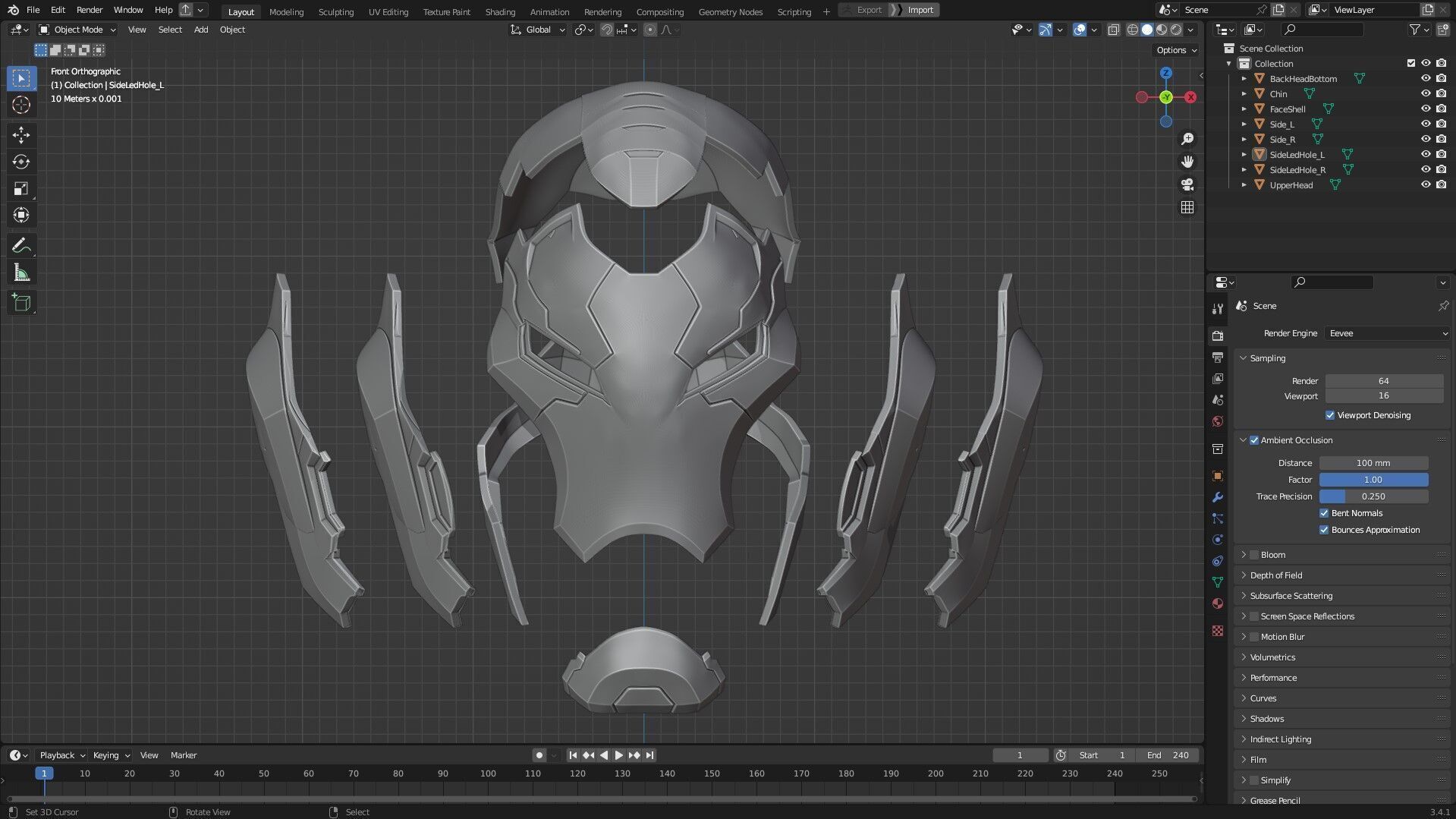Select the Select Box tool
The height and width of the screenshot is (819, 1456).
[x=21, y=78]
